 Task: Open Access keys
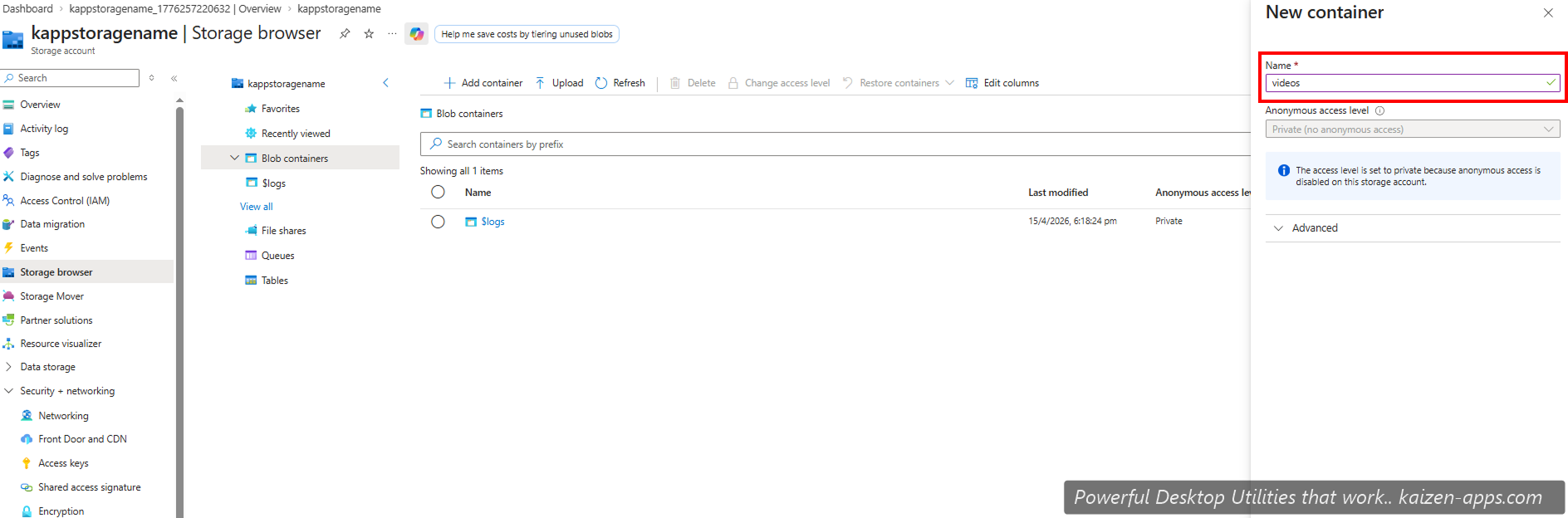(x=63, y=463)
